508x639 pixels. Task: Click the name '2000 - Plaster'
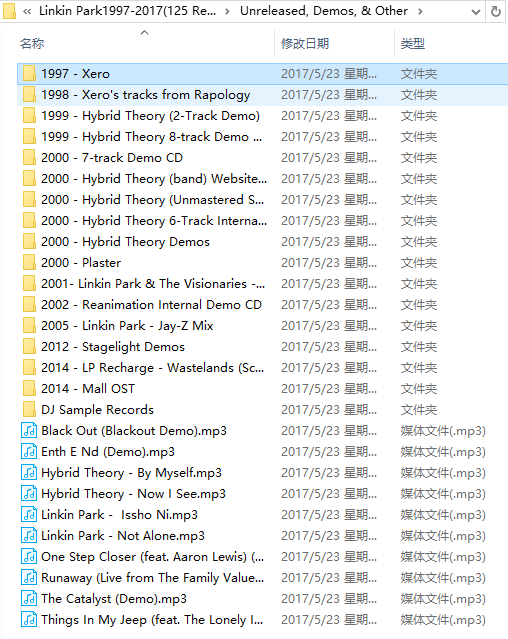(x=81, y=262)
